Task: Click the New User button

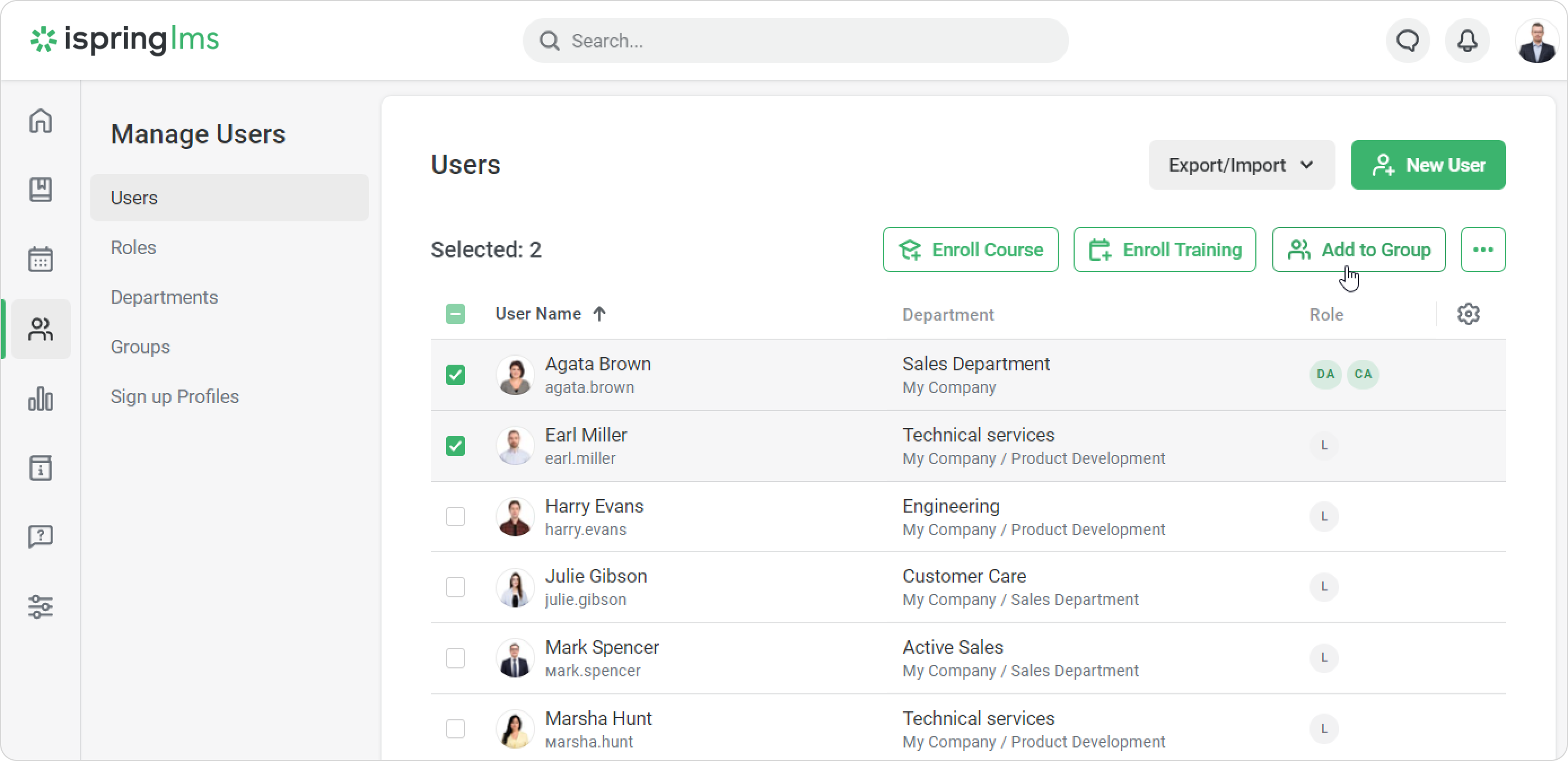Action: 1427,165
